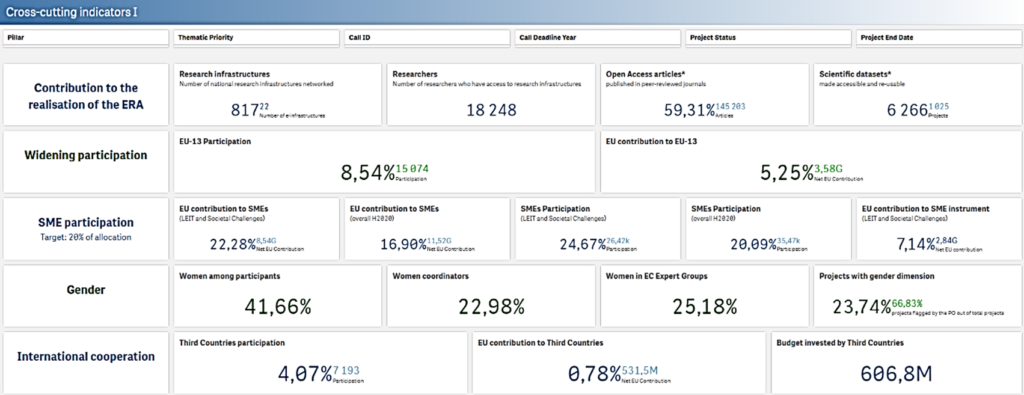
Task: Click the Third Countries participation 4,07% tile
Action: [321, 363]
